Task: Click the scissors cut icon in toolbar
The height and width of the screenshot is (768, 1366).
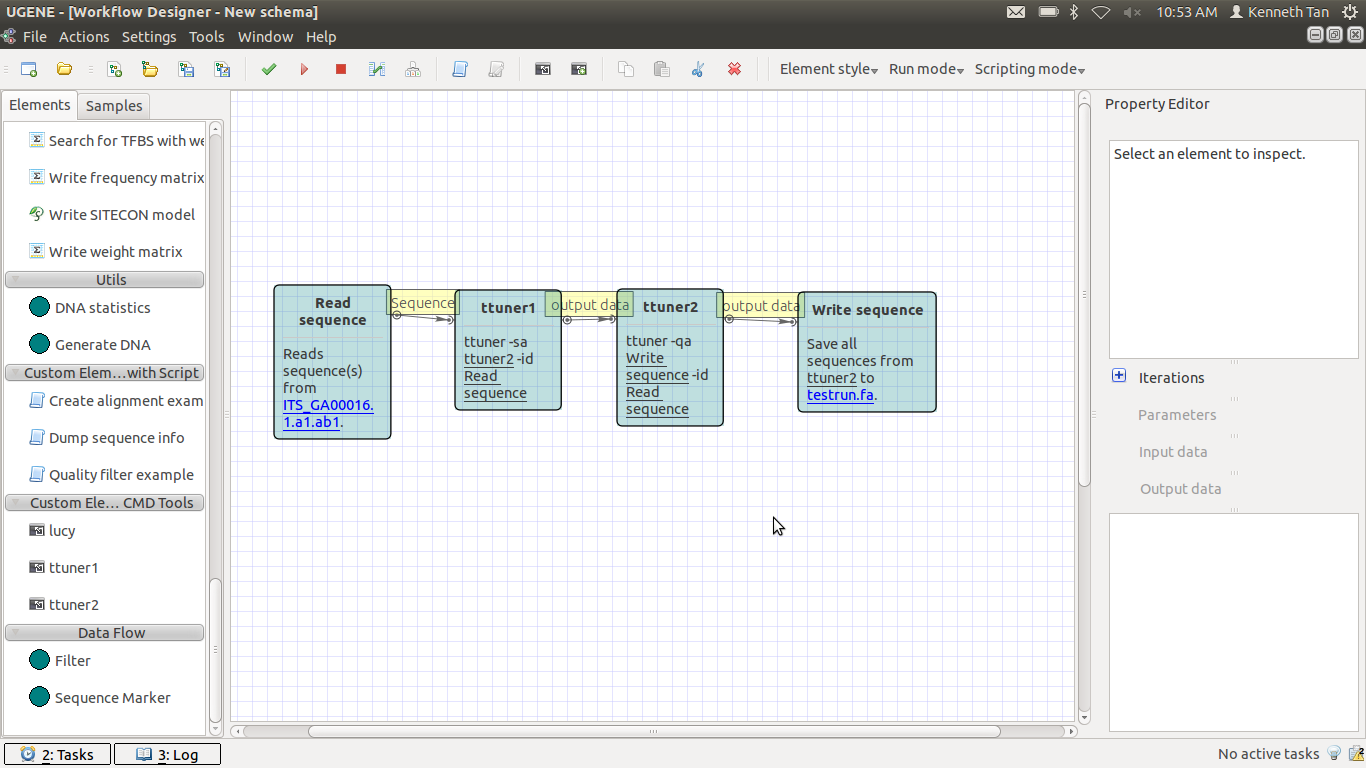Action: pyautogui.click(x=698, y=69)
